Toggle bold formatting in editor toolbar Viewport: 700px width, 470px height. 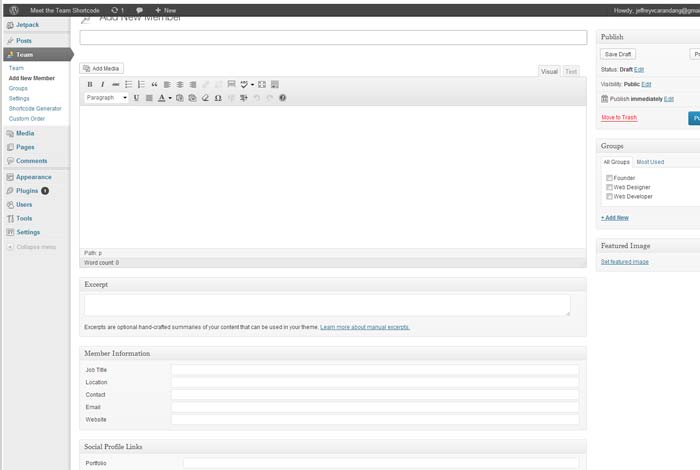coord(90,85)
